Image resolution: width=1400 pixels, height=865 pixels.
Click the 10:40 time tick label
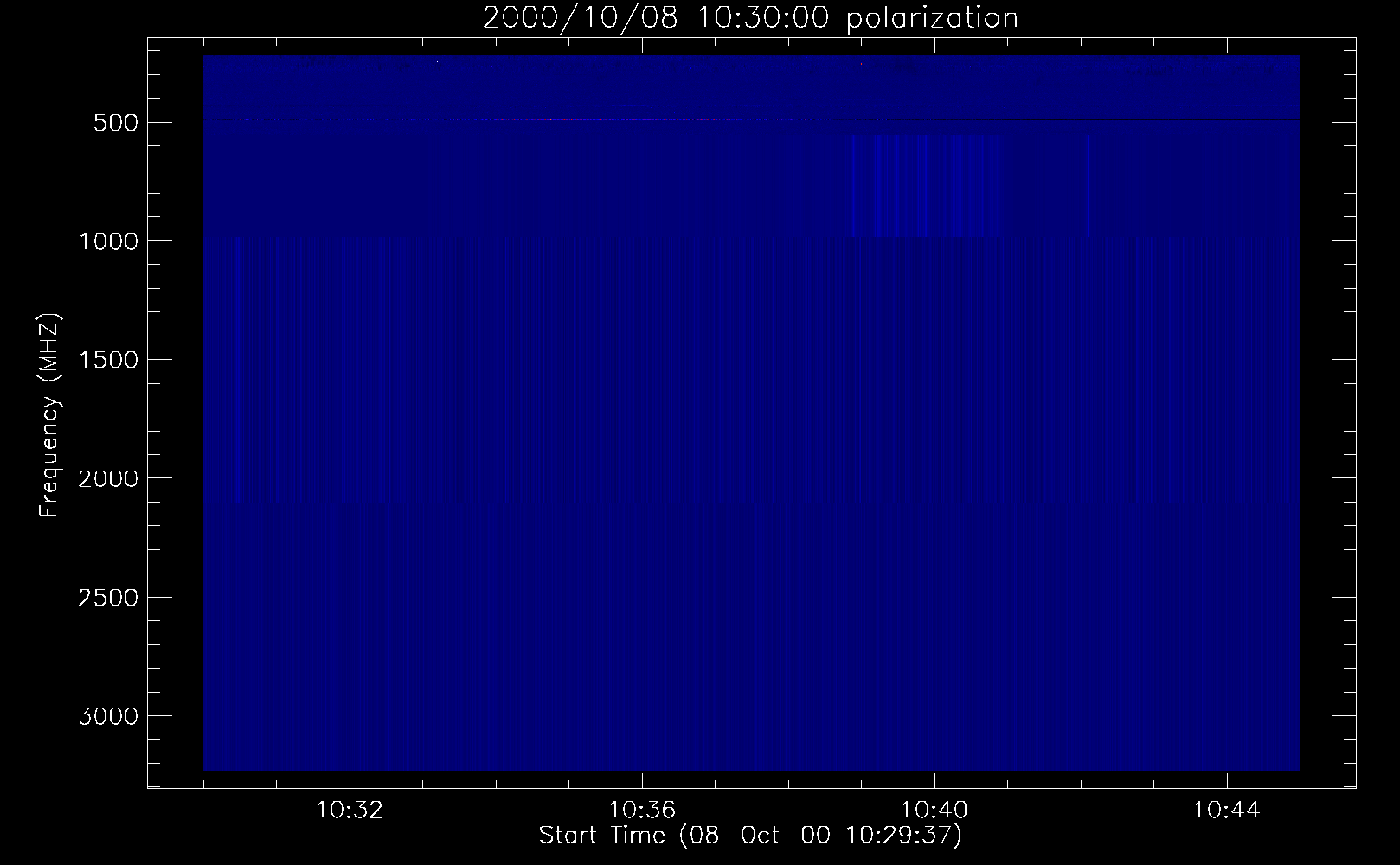click(934, 811)
